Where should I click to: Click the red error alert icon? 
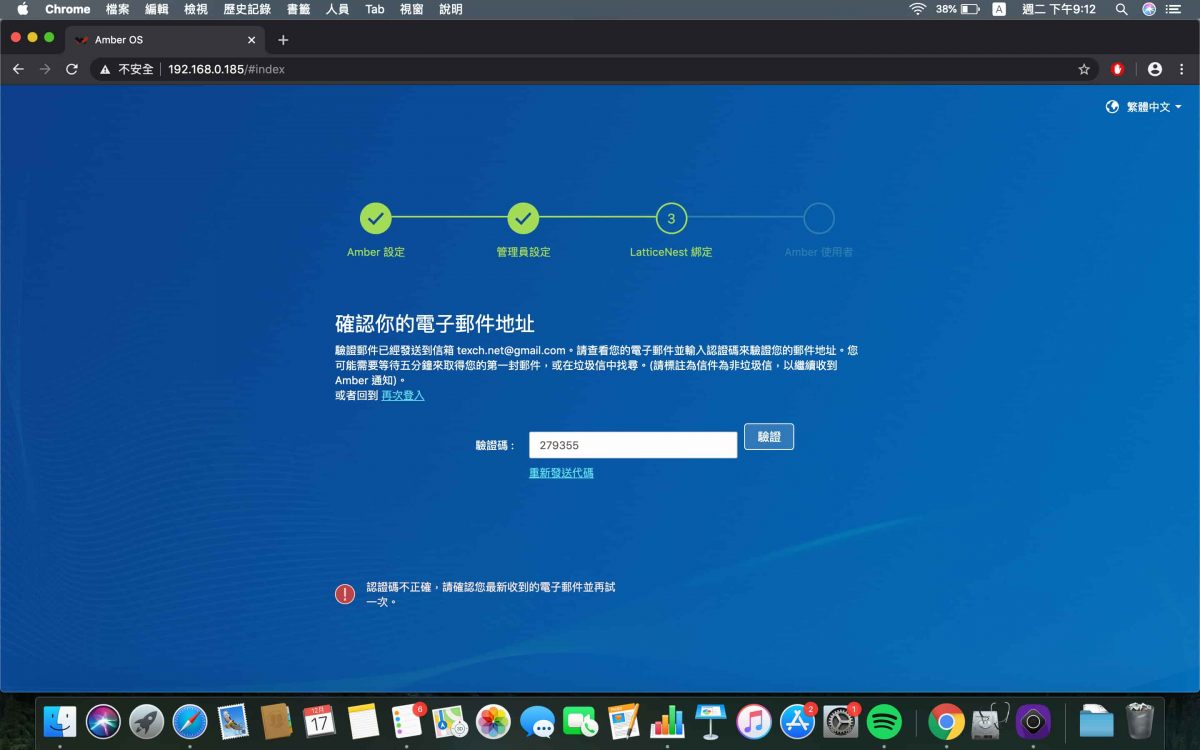click(345, 594)
